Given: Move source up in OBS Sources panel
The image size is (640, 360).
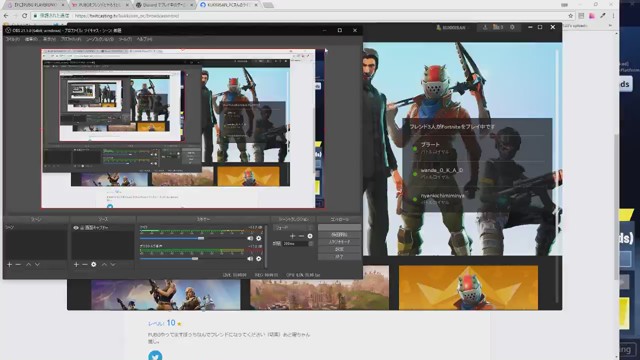Looking at the screenshot, I should (x=104, y=264).
